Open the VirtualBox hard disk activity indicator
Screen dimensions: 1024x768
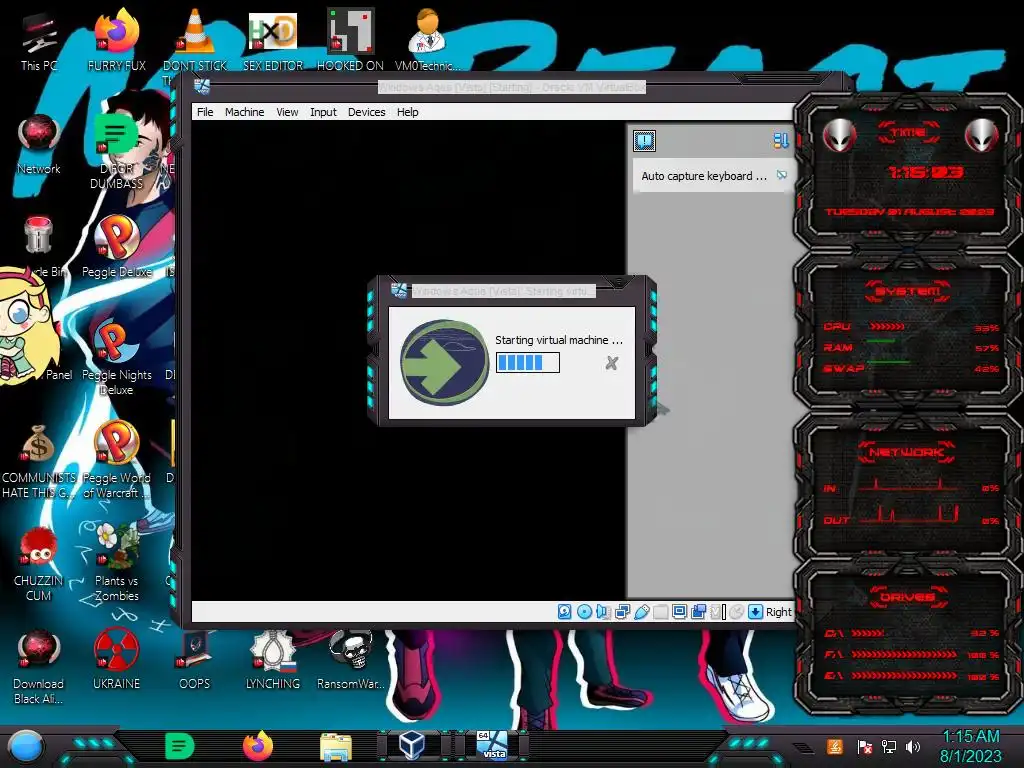565,611
